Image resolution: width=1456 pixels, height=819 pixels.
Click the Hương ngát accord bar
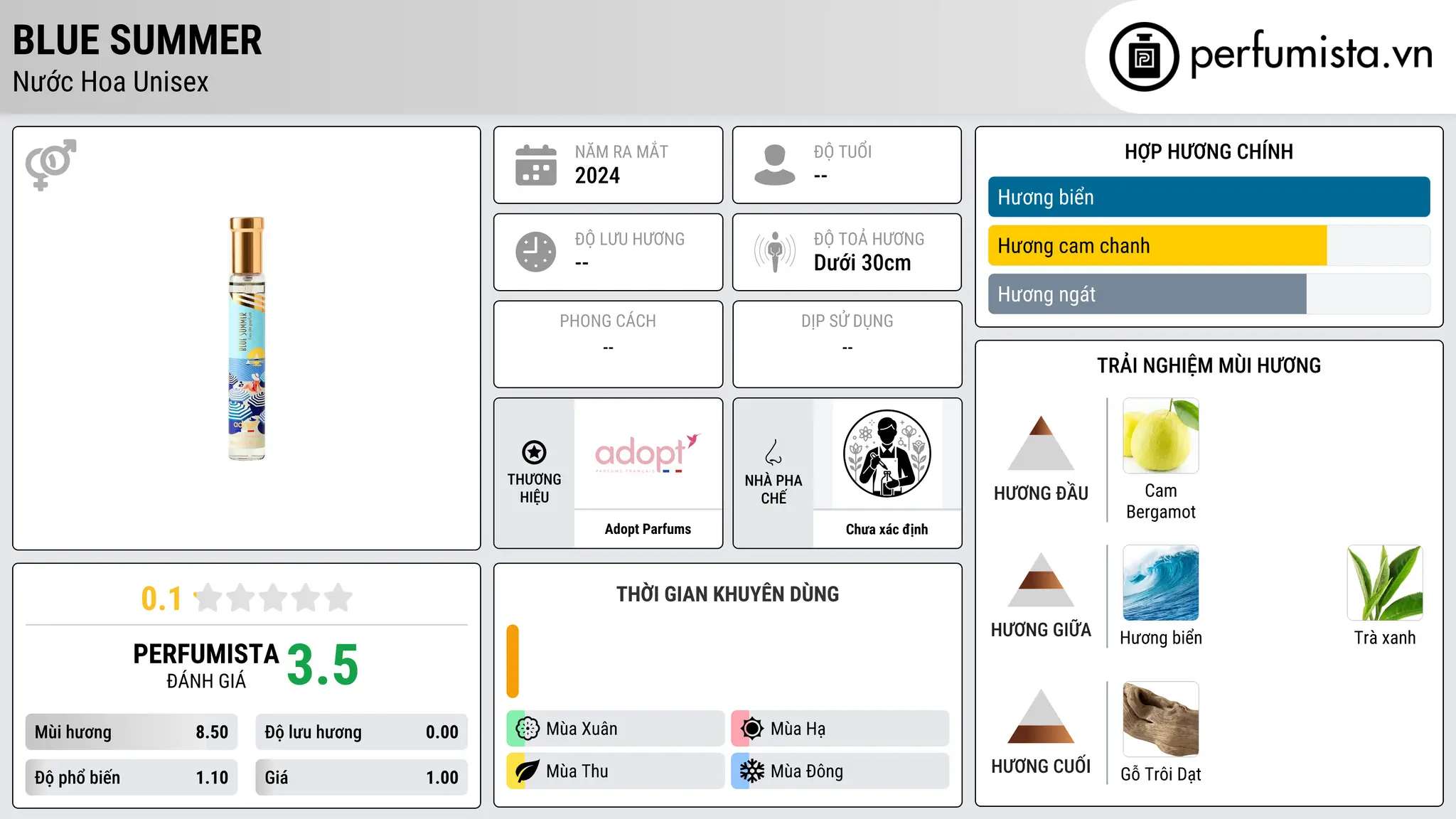[x=1209, y=294]
